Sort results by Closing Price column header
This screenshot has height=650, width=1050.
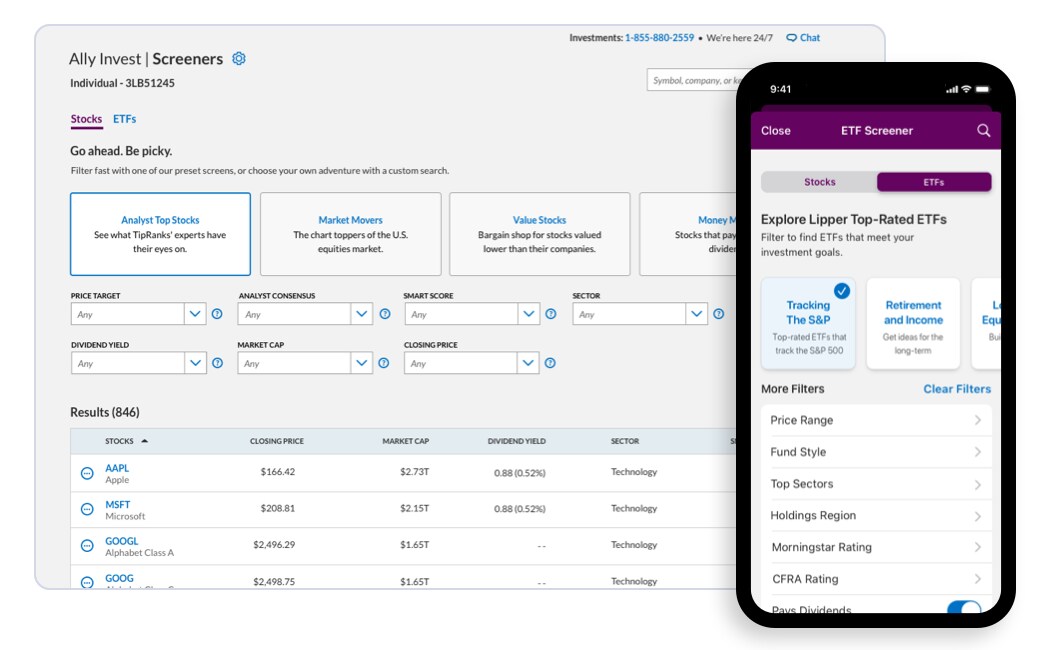277,441
